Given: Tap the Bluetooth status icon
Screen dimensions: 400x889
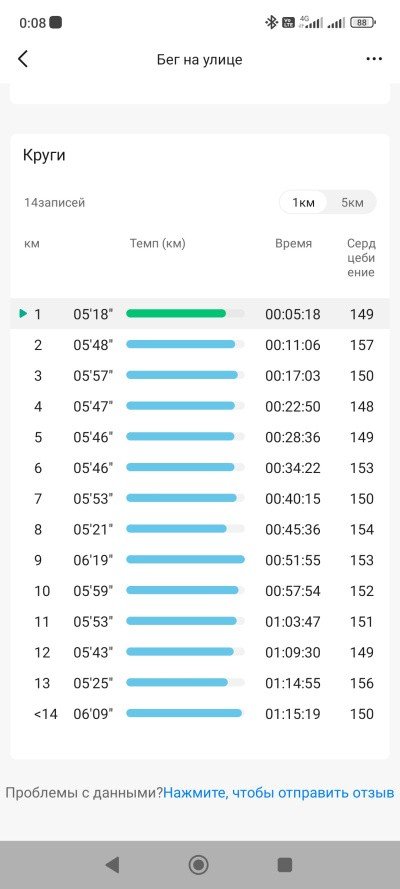Looking at the screenshot, I should pos(271,23).
